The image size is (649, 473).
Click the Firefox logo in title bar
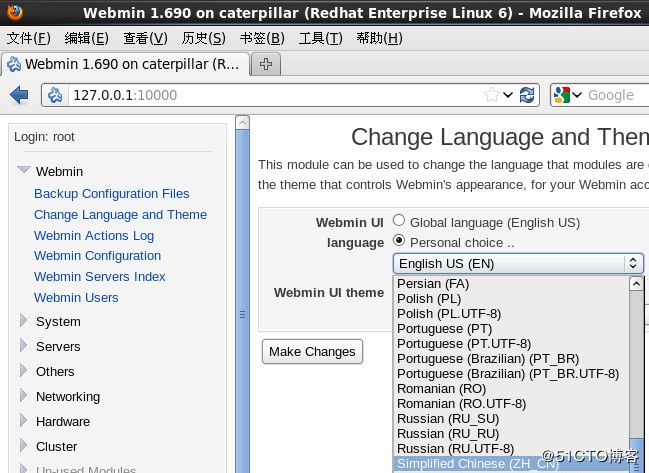14,12
